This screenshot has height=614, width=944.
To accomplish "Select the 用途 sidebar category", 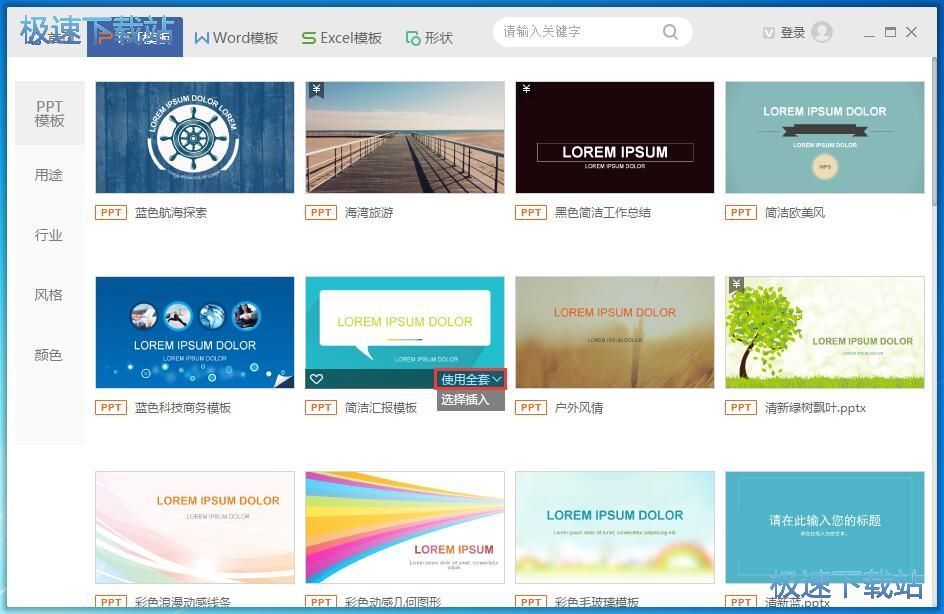I will [49, 175].
